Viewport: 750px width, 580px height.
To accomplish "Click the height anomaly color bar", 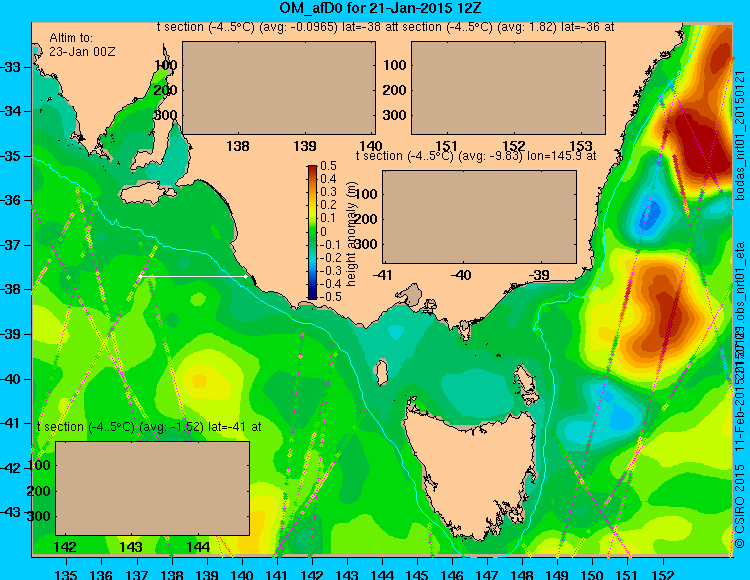I will pyautogui.click(x=312, y=232).
